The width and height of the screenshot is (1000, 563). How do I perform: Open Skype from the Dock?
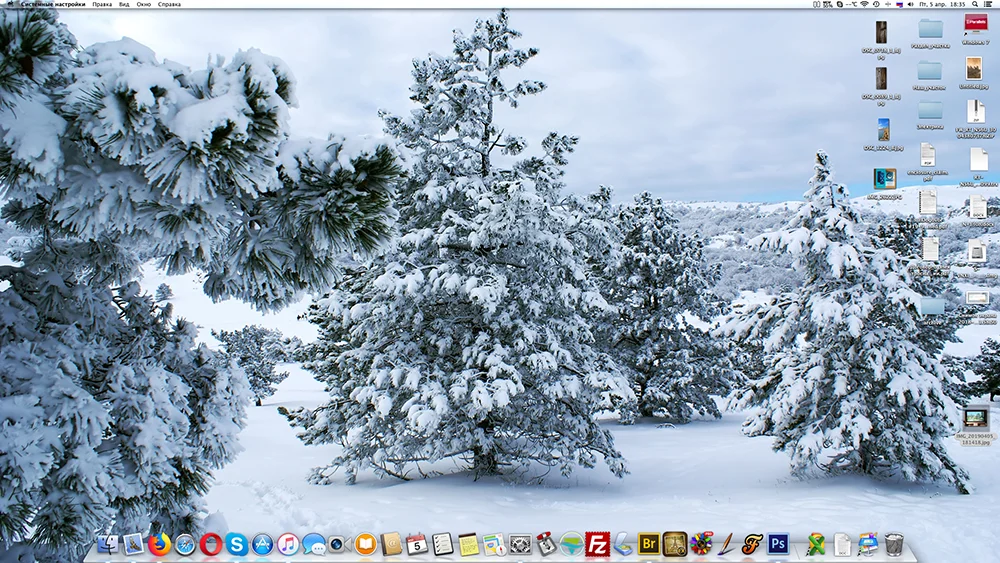pos(237,545)
